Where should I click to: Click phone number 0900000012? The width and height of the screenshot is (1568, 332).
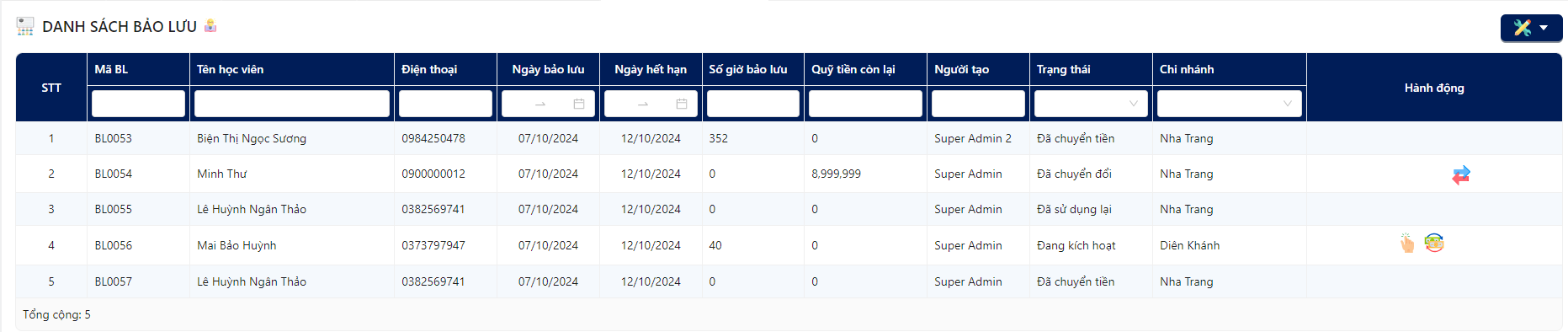pyautogui.click(x=433, y=174)
